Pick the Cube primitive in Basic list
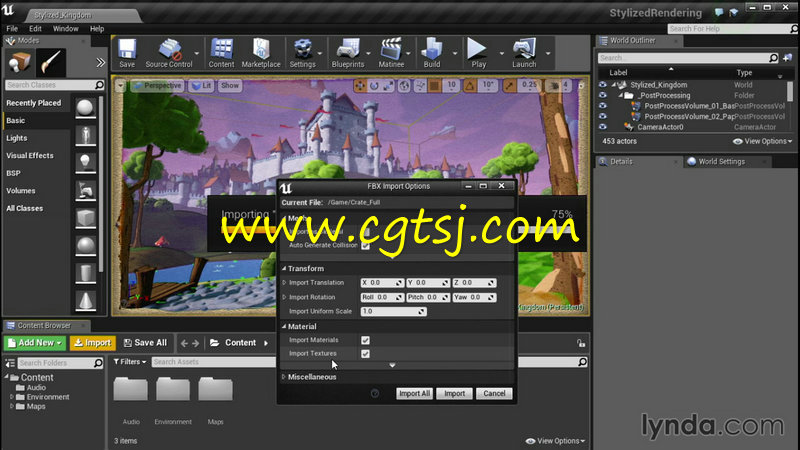800x450 pixels. pos(86,218)
